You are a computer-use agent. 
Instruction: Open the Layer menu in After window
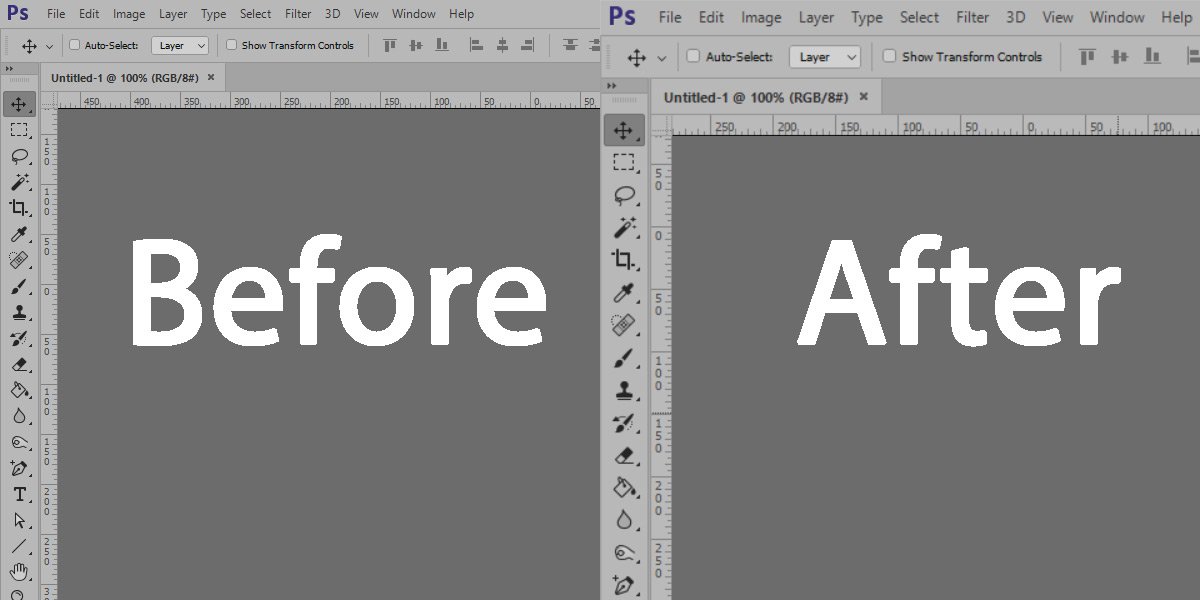click(816, 17)
